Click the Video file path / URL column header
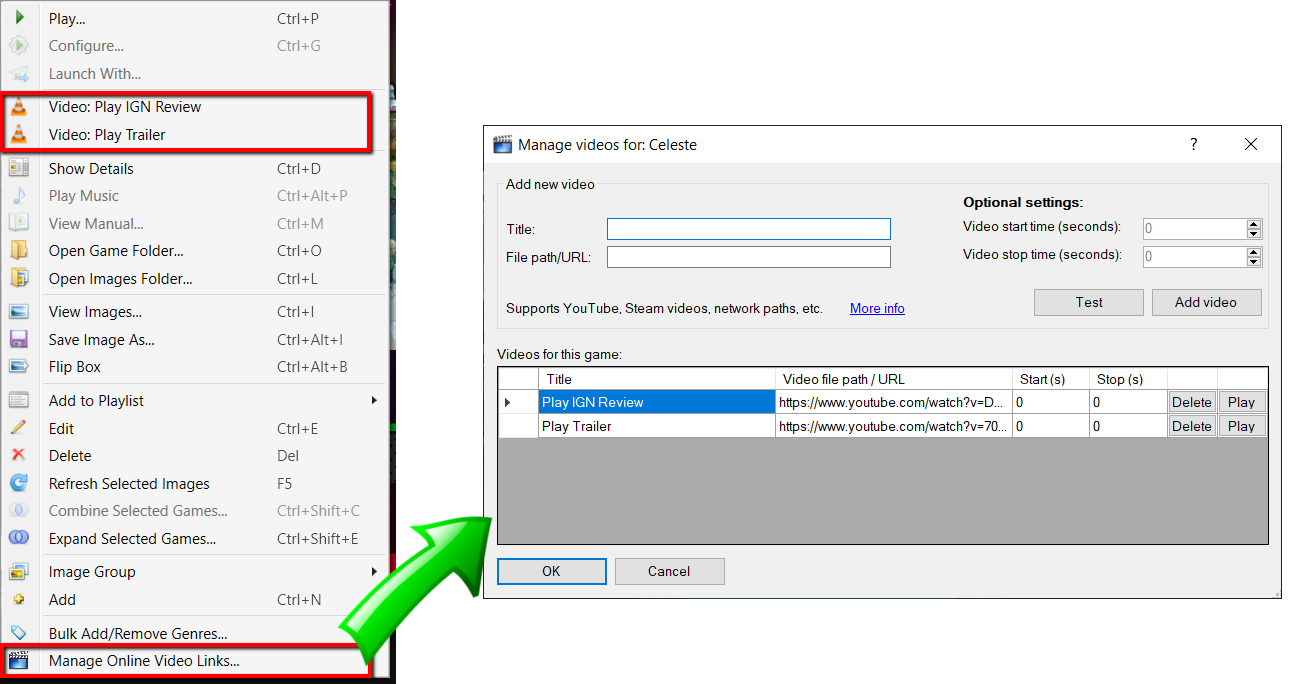1296x684 pixels. click(894, 379)
